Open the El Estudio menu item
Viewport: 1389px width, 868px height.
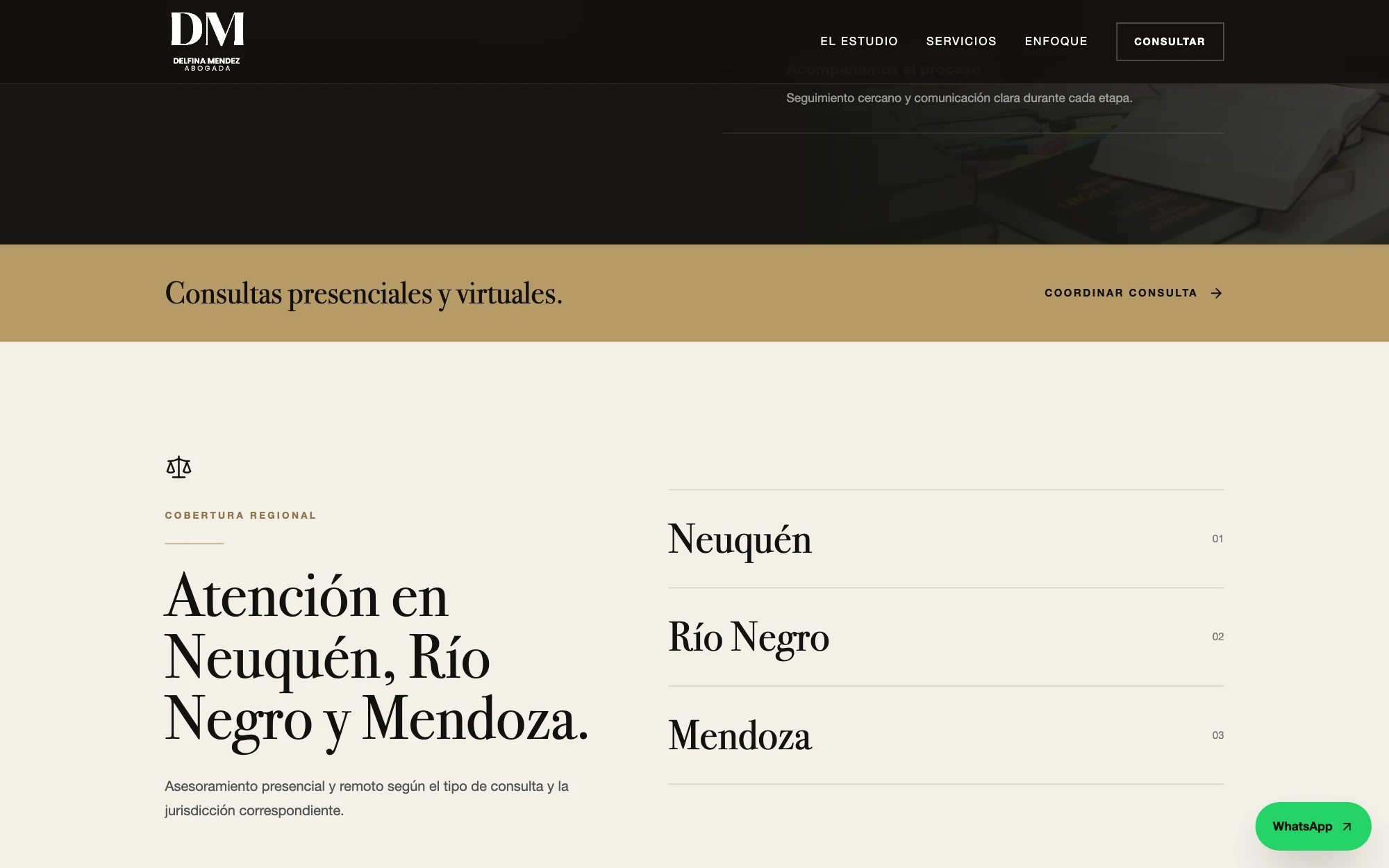click(859, 42)
